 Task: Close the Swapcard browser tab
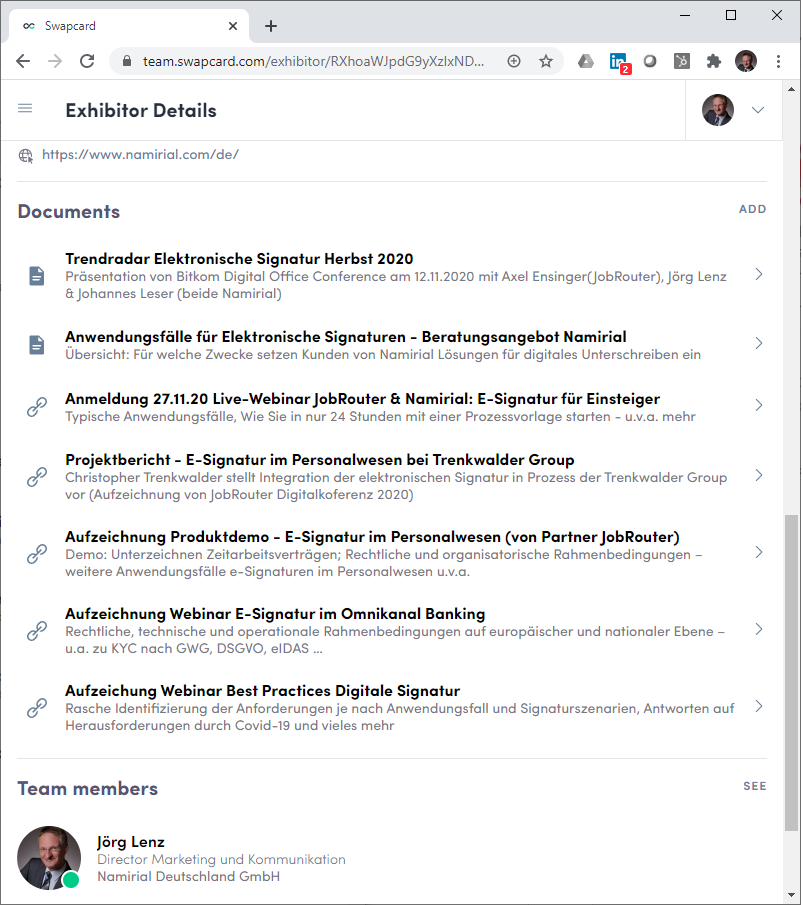[x=233, y=26]
